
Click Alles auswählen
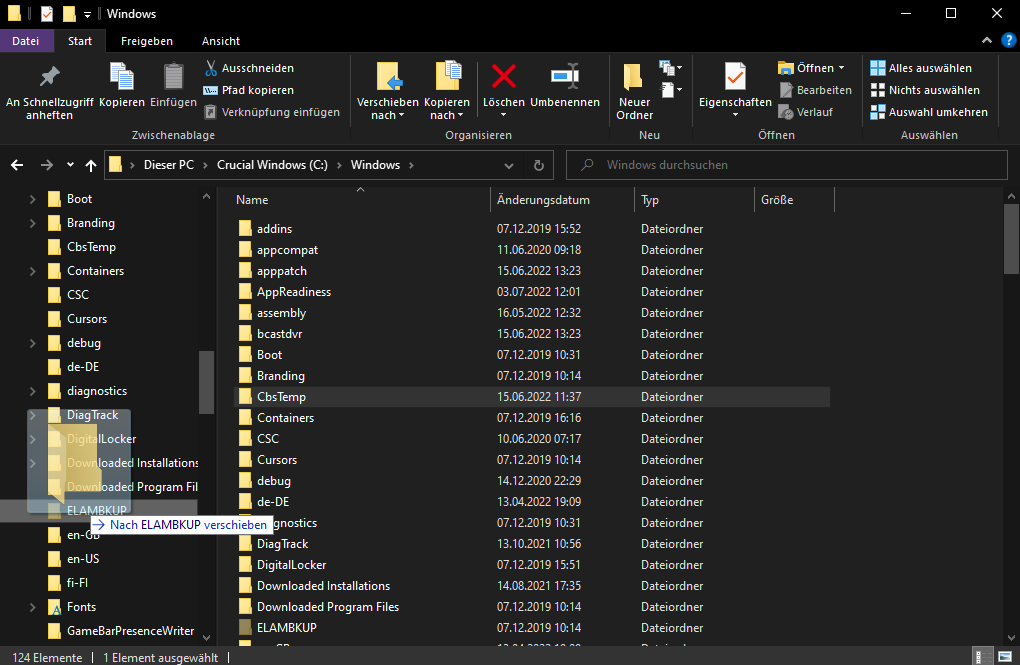pos(921,68)
